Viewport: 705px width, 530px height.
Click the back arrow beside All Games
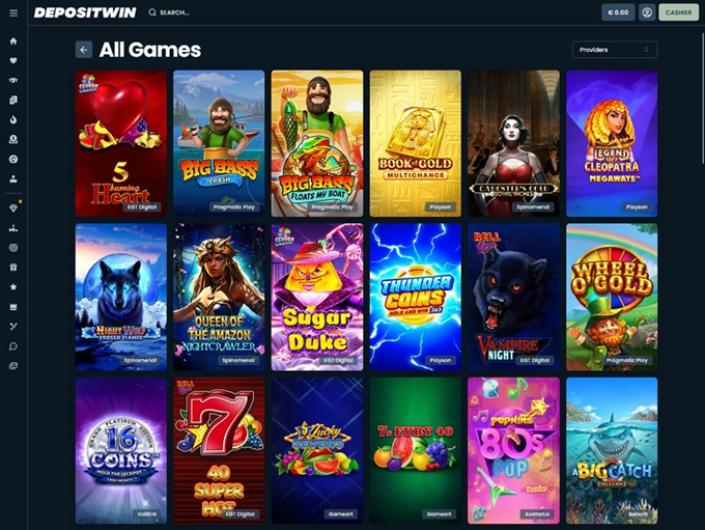pos(84,50)
